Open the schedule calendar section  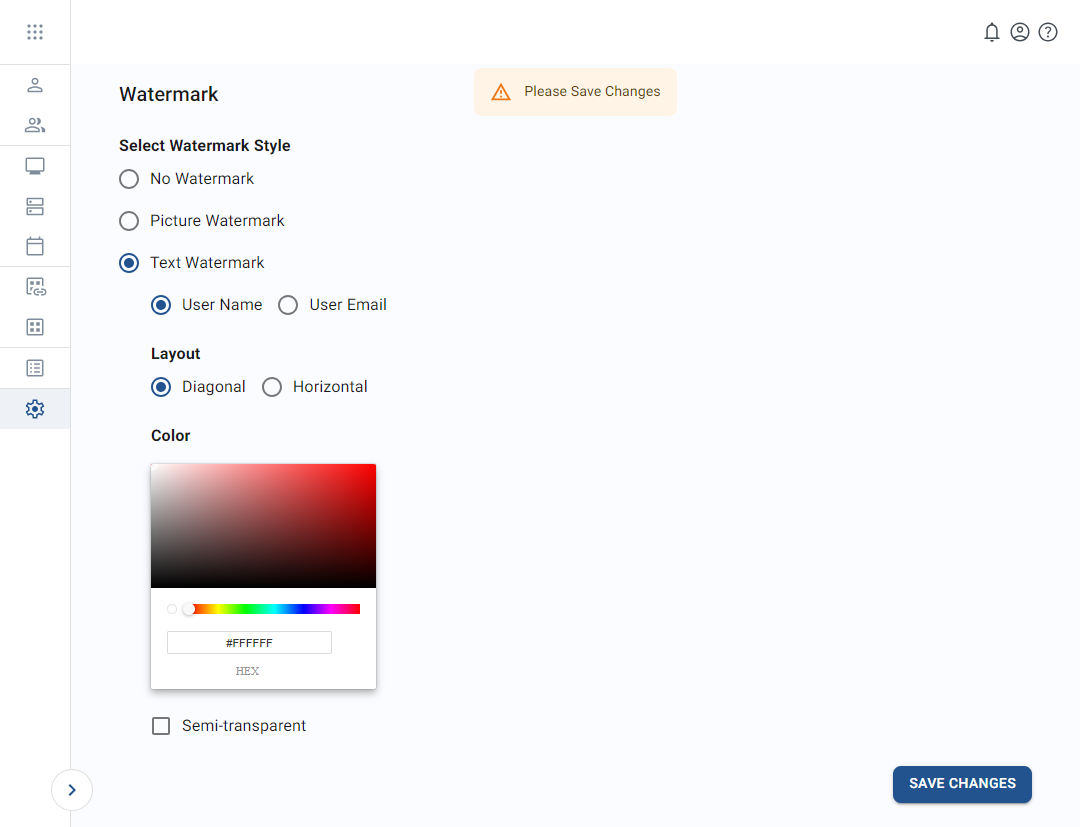click(35, 246)
